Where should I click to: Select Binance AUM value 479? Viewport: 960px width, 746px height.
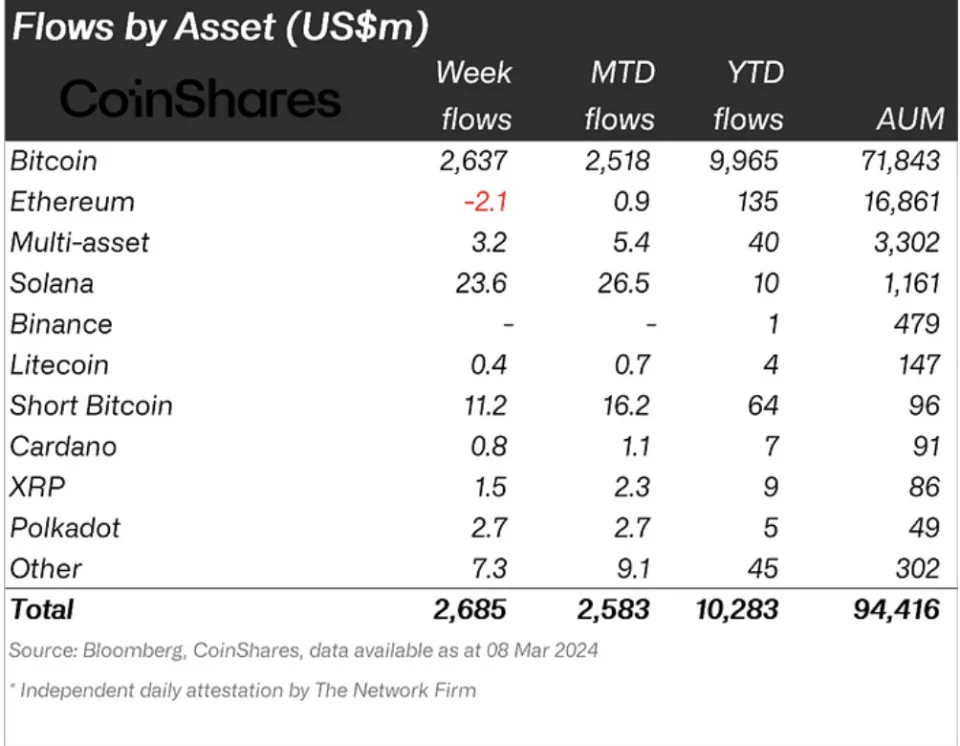point(916,324)
